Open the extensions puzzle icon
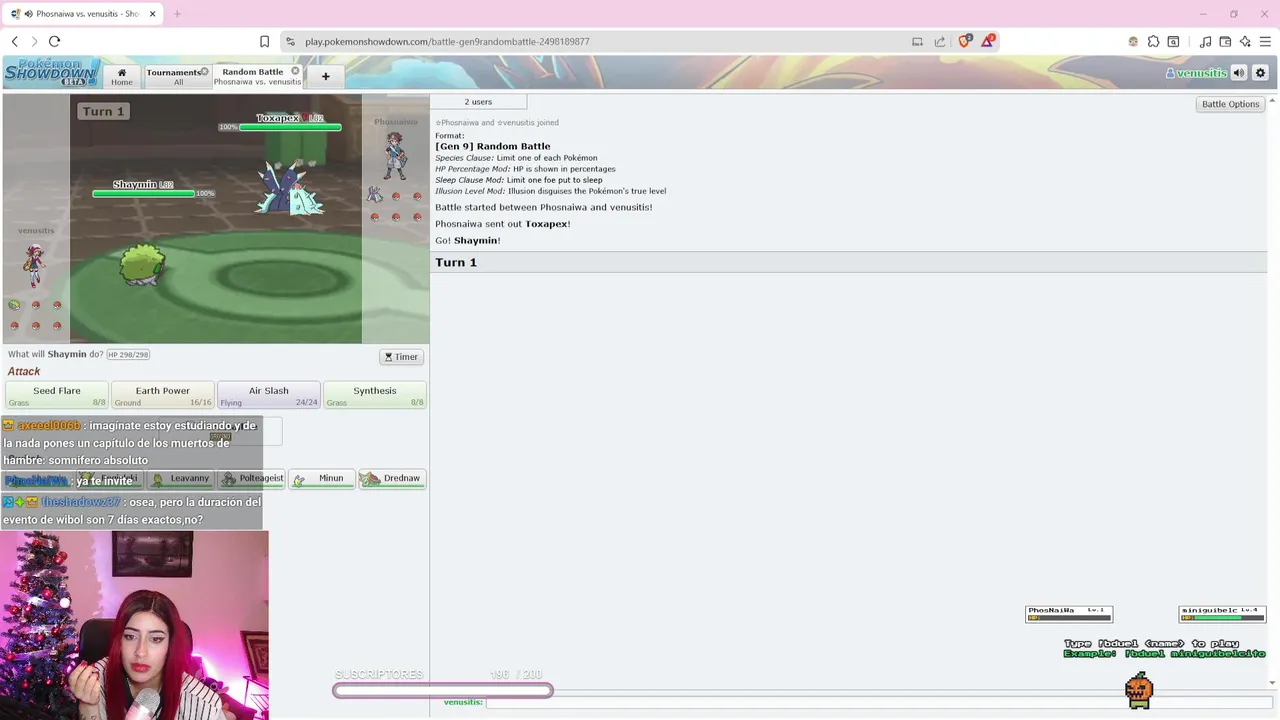 (1153, 41)
